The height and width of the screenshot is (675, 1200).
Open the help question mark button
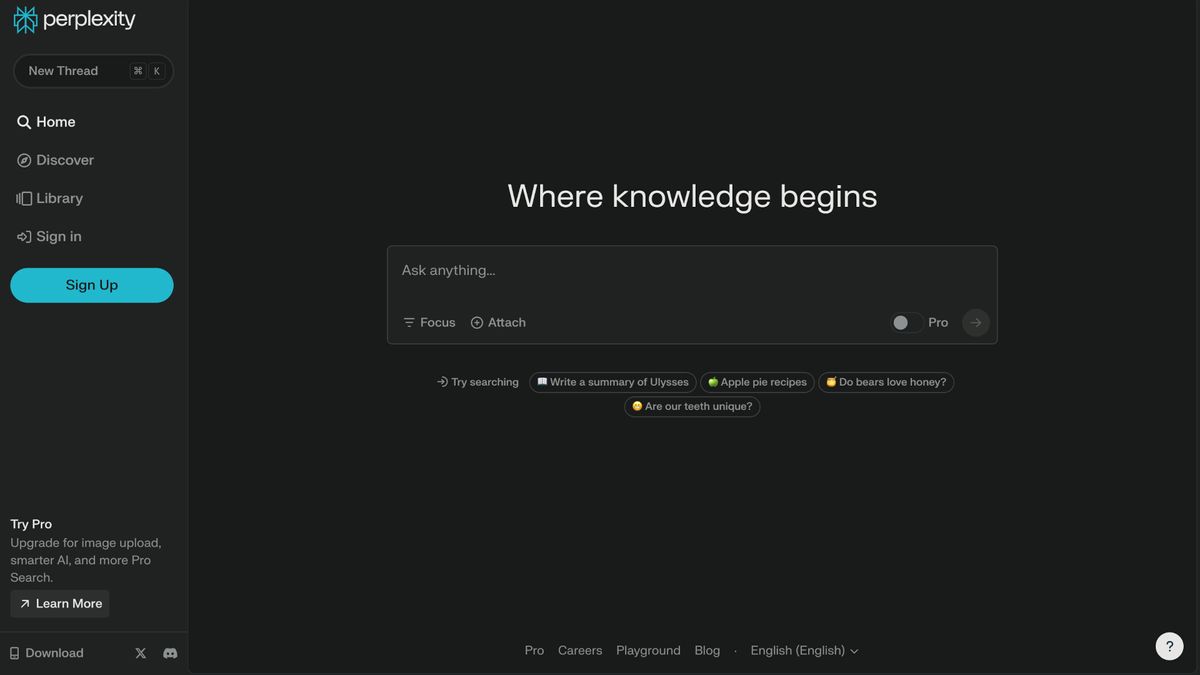pyautogui.click(x=1169, y=646)
